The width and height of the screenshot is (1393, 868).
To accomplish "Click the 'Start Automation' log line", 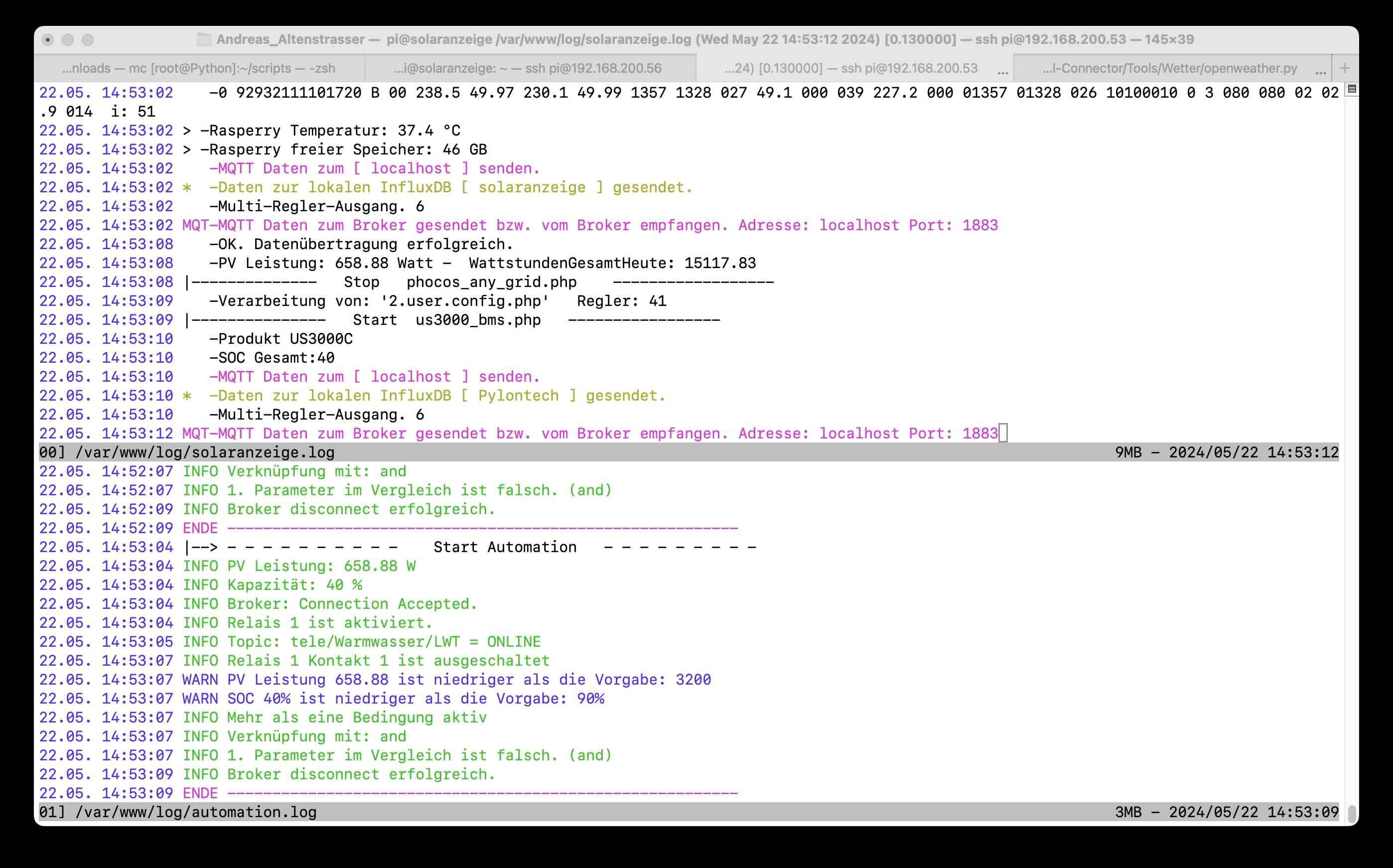I will 505,547.
